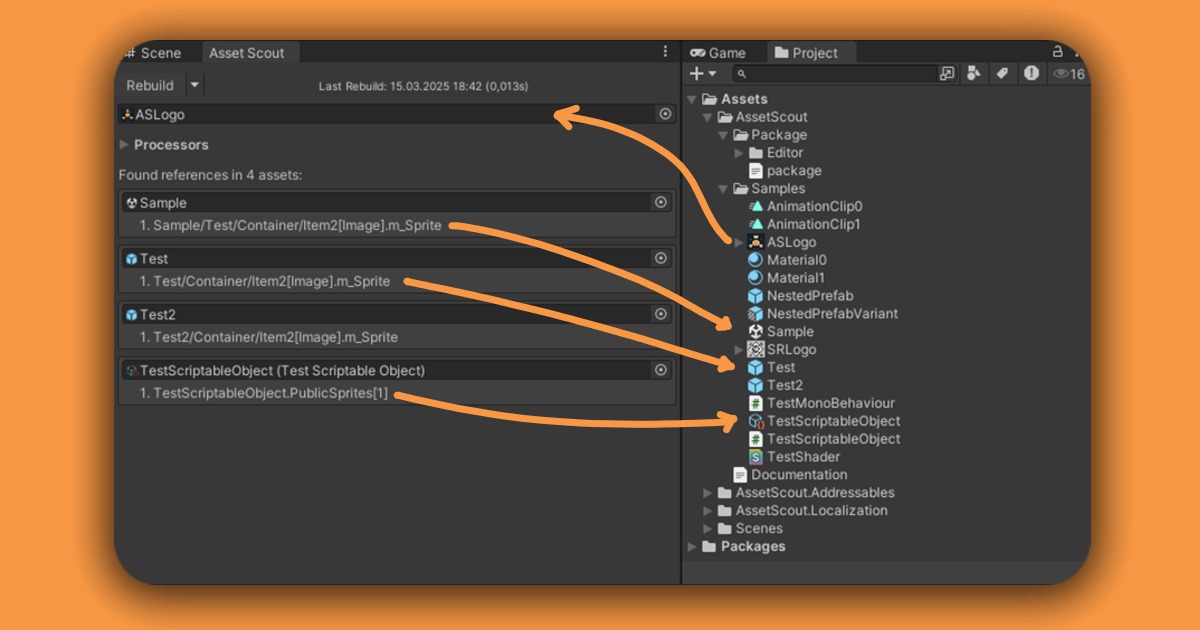Viewport: 1200px width, 630px height.
Task: Click target circle on TestScriptableObject result row
Action: (x=660, y=370)
